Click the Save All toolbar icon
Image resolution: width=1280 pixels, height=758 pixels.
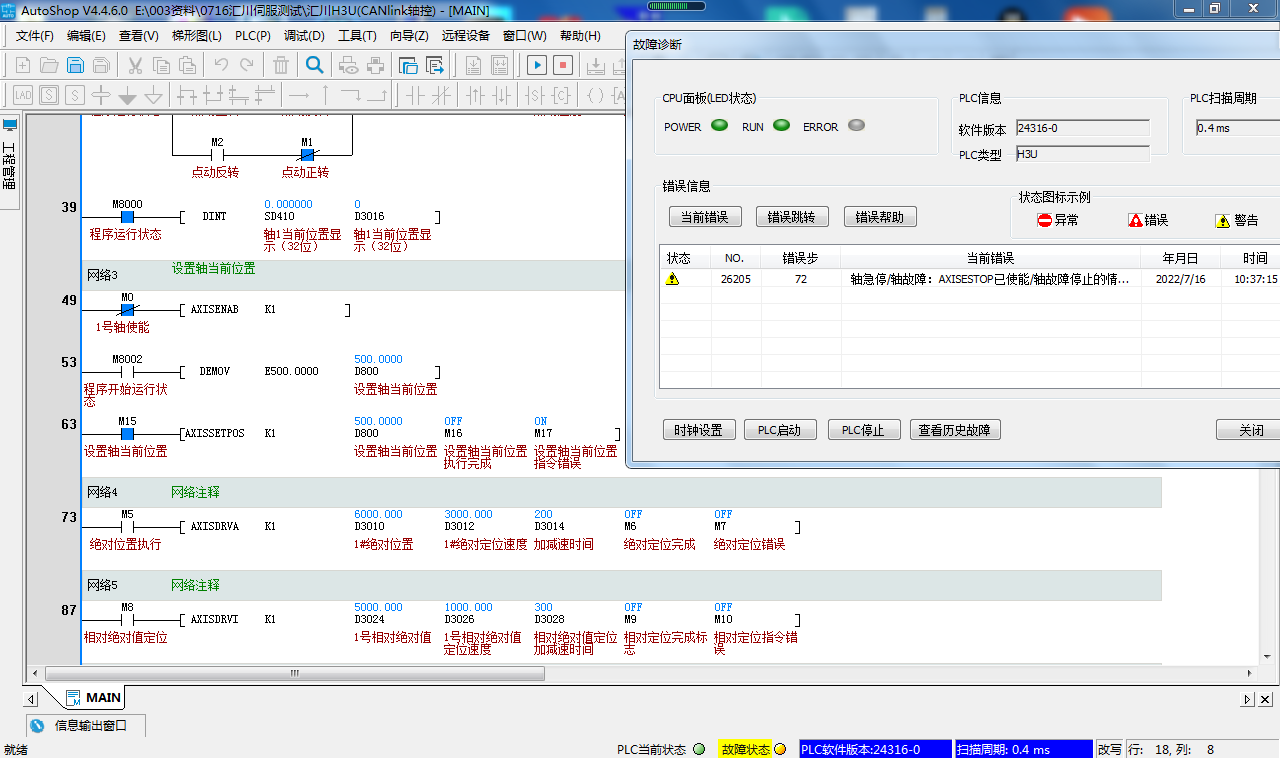[101, 66]
